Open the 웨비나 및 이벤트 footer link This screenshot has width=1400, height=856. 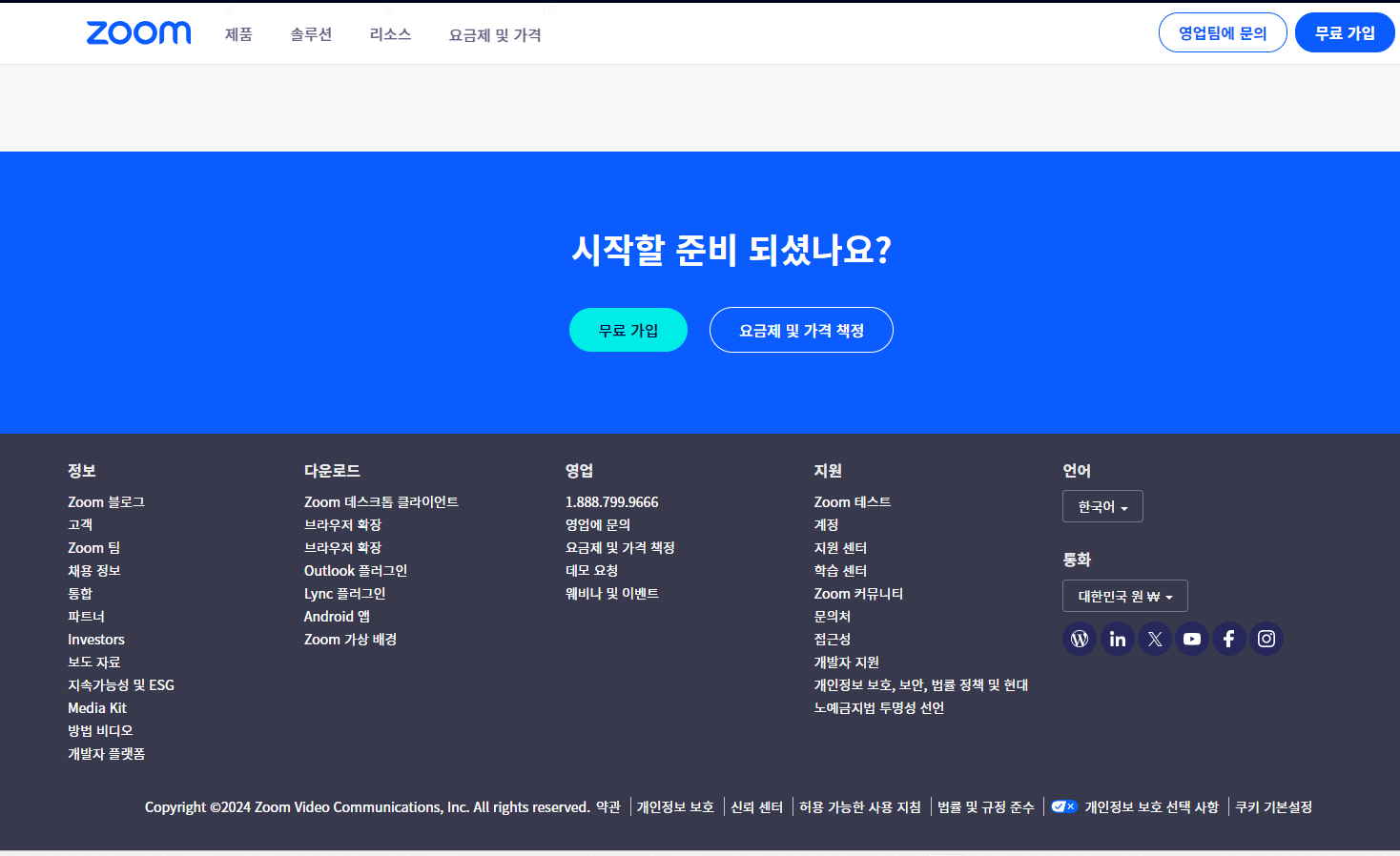point(612,593)
